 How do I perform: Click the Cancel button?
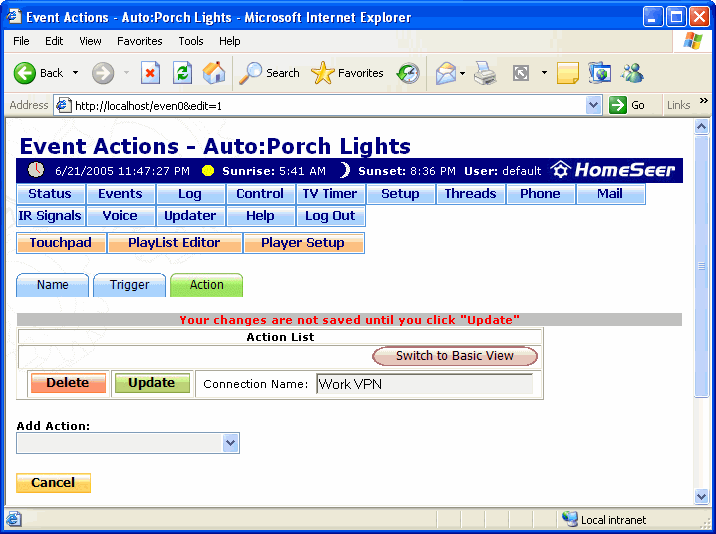(x=53, y=483)
